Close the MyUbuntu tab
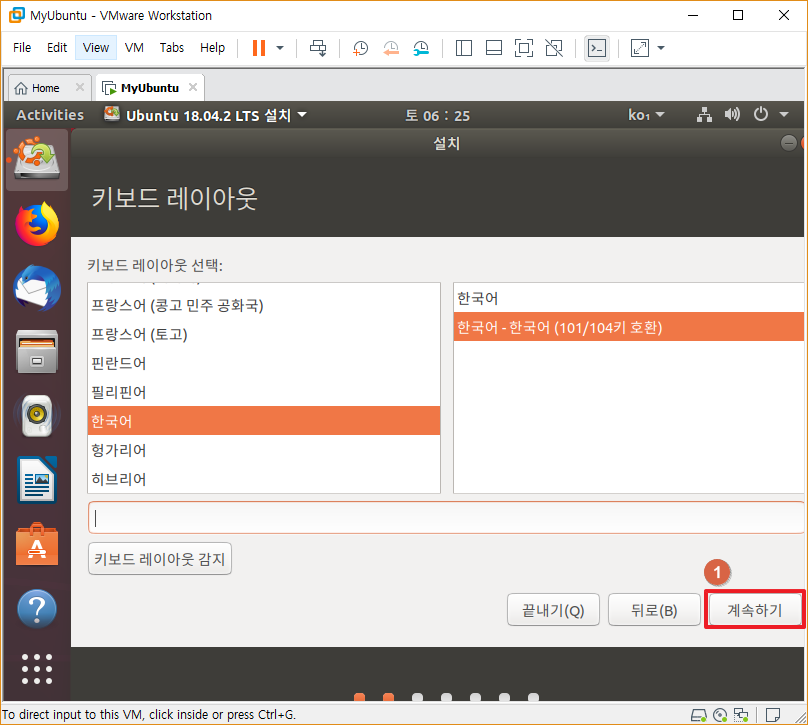Screen dimensions: 808x725 click(x=193, y=87)
